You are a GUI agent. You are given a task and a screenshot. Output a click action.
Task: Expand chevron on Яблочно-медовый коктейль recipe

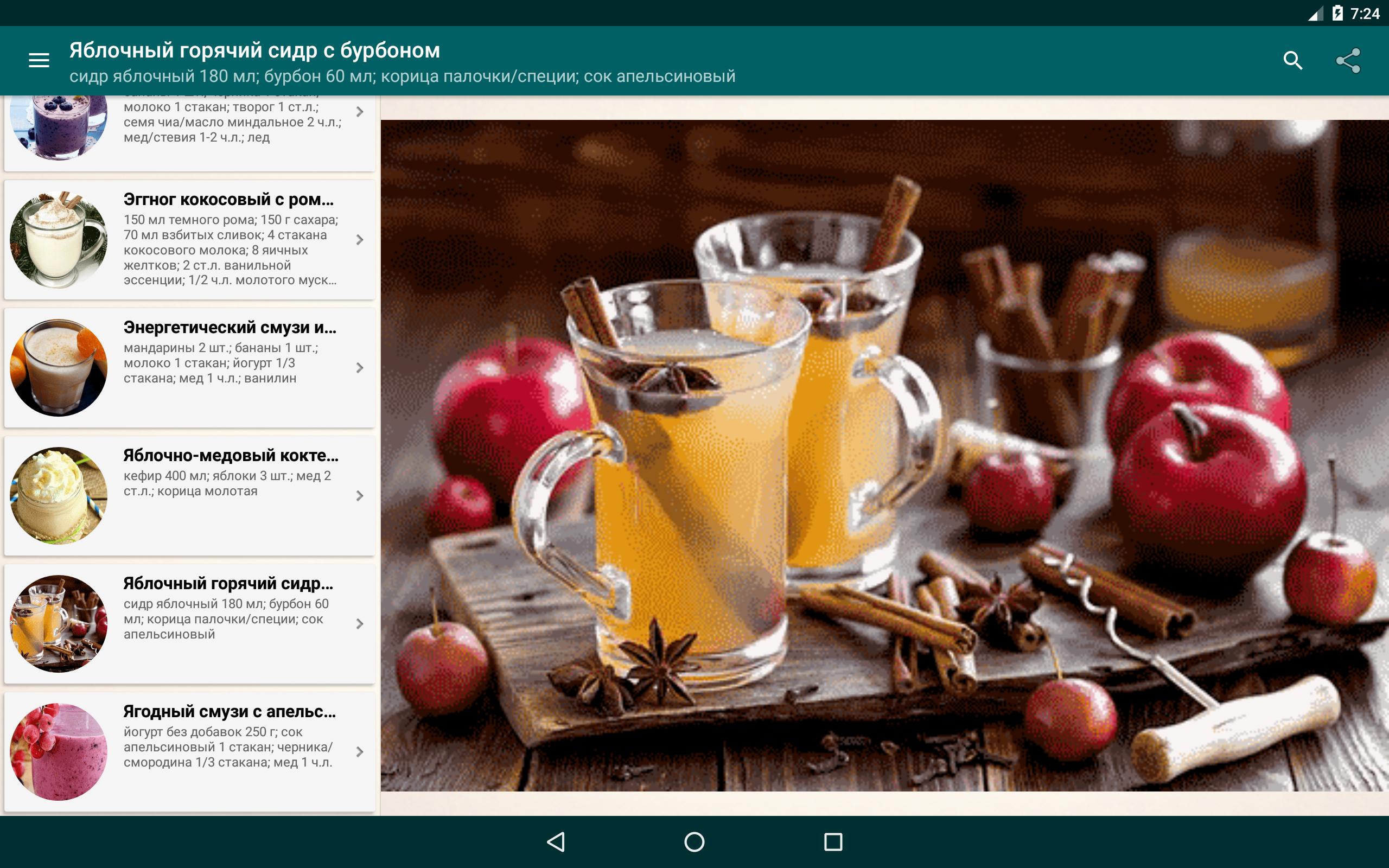tap(360, 495)
